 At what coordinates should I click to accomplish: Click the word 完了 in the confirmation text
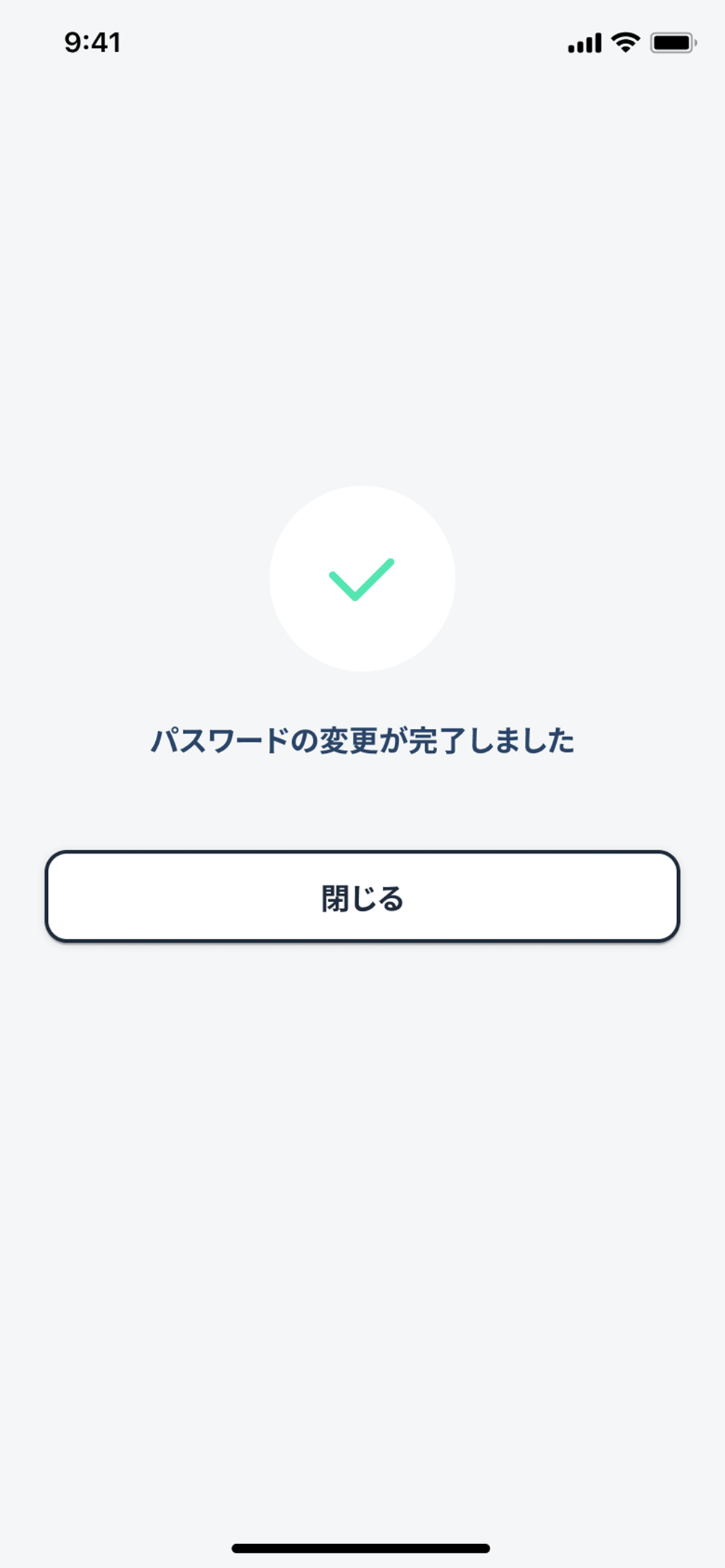click(x=437, y=741)
